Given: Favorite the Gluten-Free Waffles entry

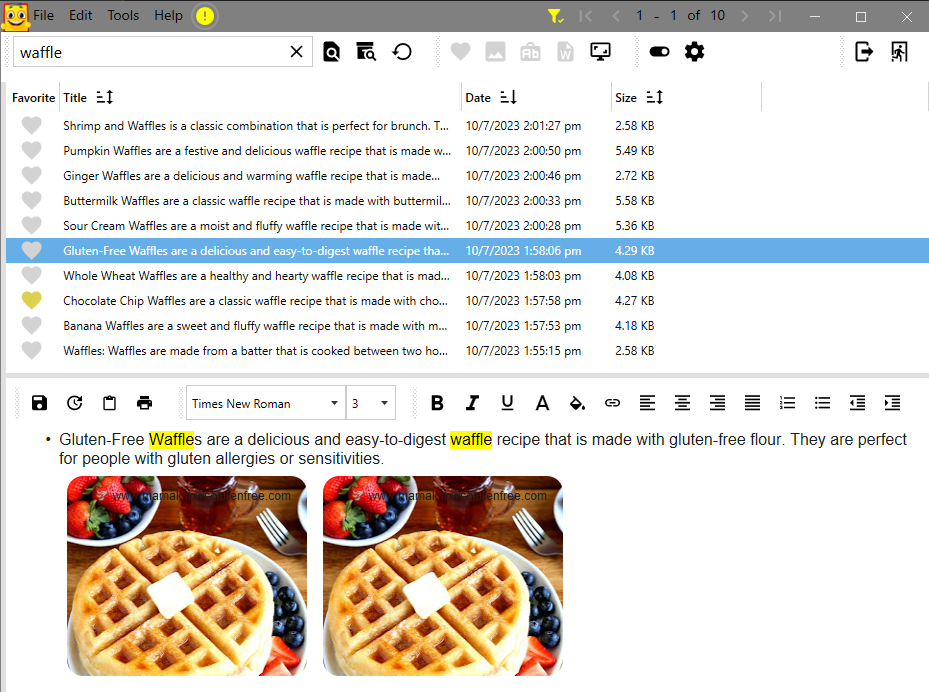Looking at the screenshot, I should tap(31, 251).
